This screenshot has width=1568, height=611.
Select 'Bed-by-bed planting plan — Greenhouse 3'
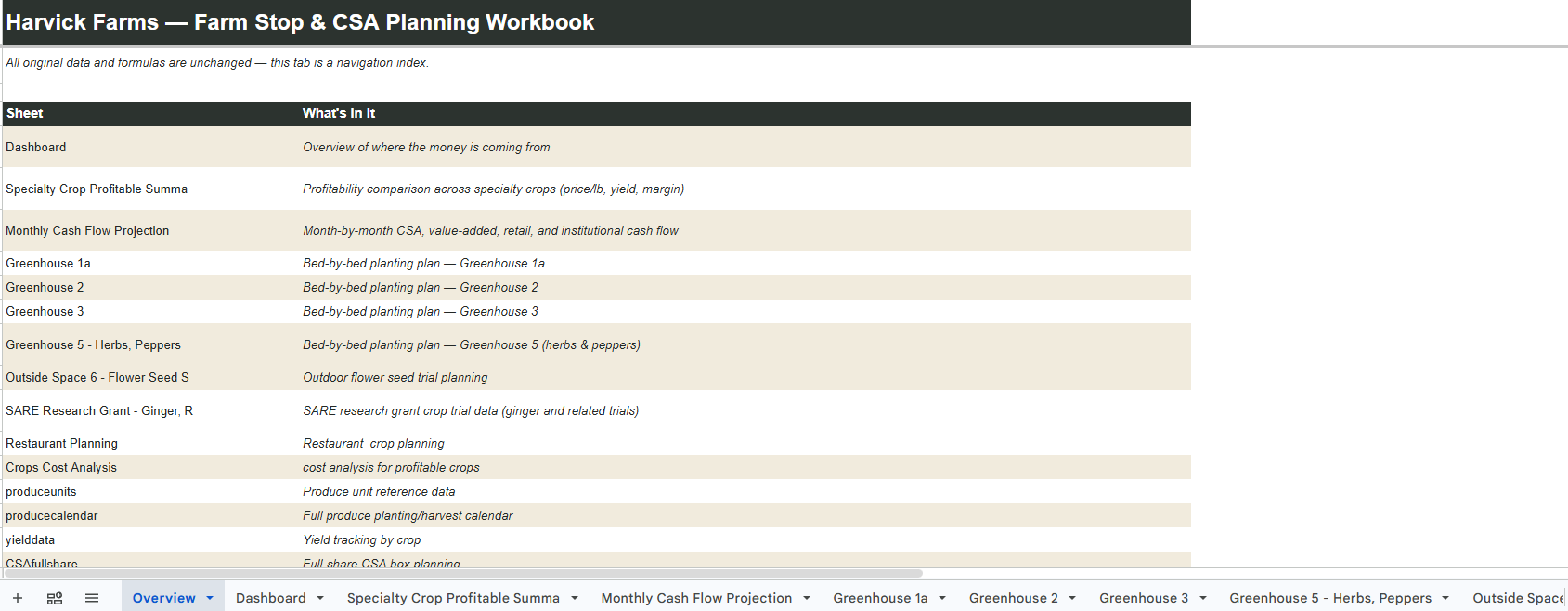[745, 312]
